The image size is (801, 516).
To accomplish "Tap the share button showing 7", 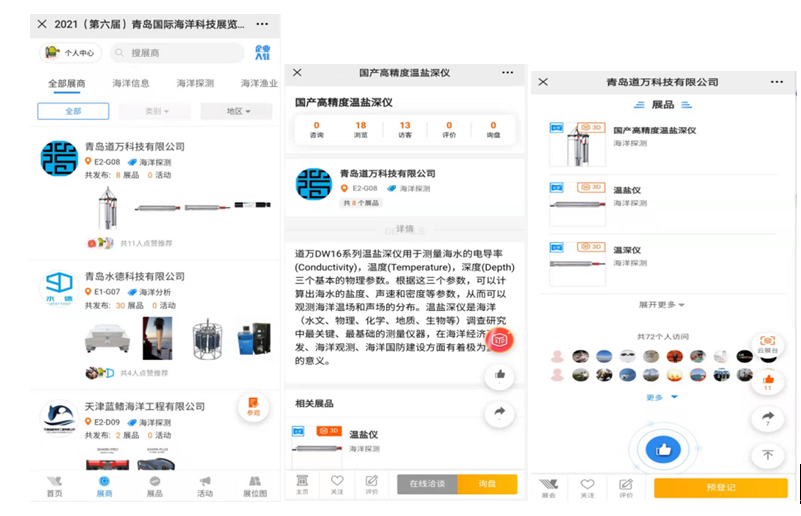I will tap(767, 418).
